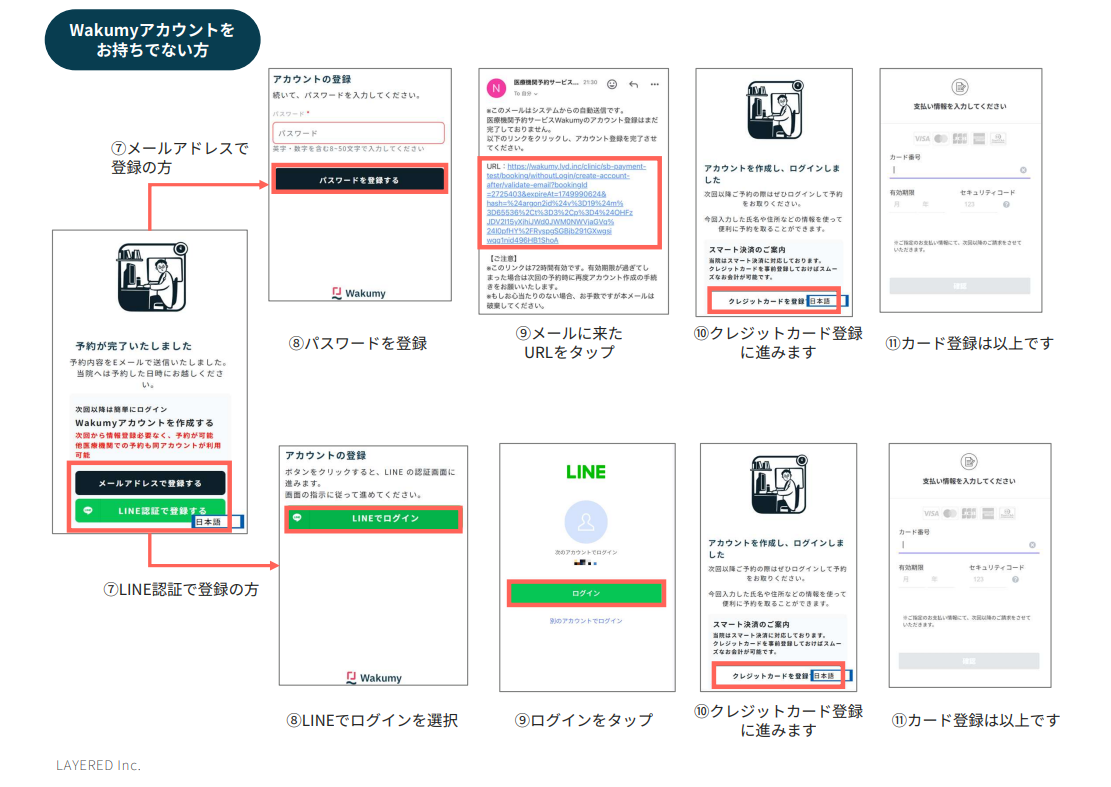Tap the green LINE認証で登録する button
This screenshot has height=787, width=1111.
(150, 510)
